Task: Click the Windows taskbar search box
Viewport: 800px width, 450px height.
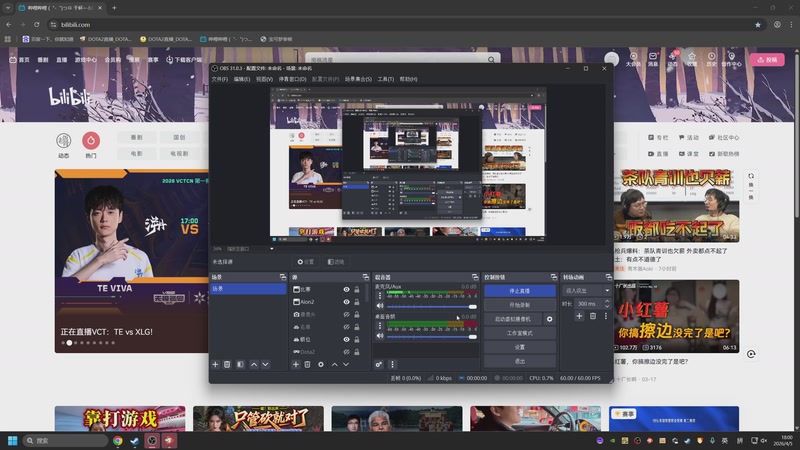Action: pos(66,440)
